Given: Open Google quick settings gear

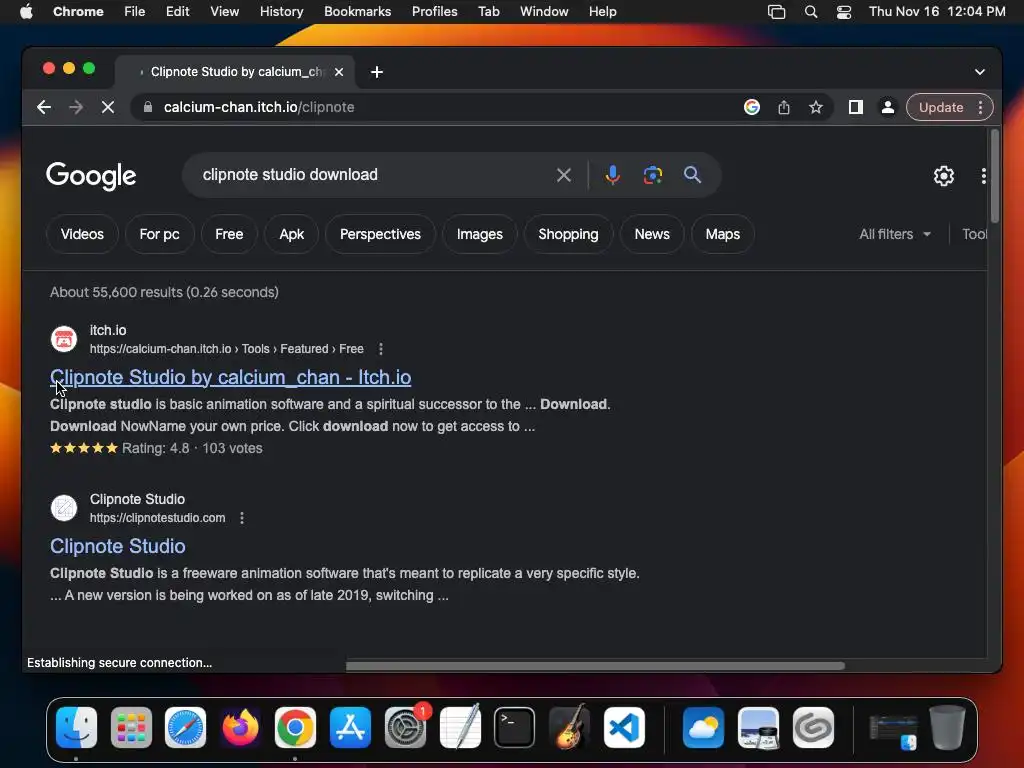Looking at the screenshot, I should [x=944, y=176].
